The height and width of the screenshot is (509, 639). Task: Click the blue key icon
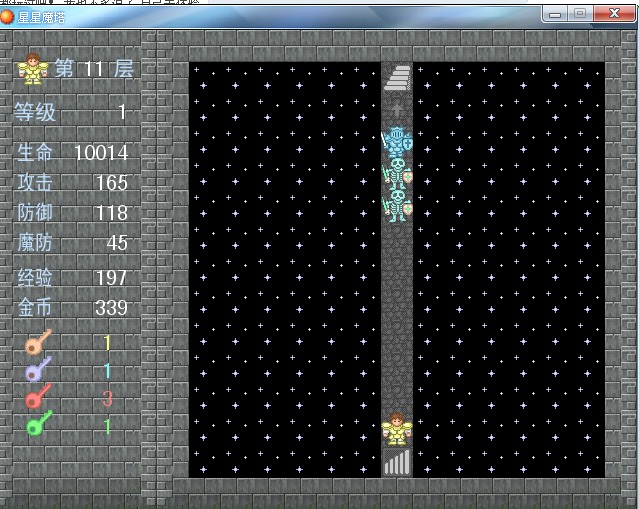[x=38, y=370]
